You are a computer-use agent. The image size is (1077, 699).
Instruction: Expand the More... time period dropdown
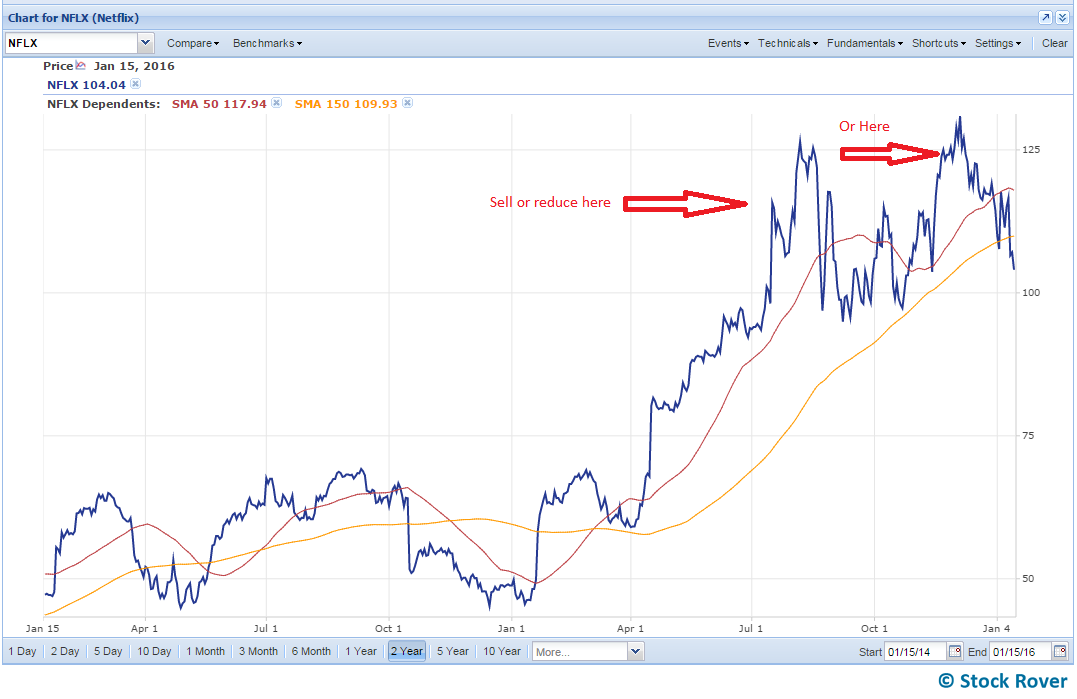pyautogui.click(x=635, y=652)
